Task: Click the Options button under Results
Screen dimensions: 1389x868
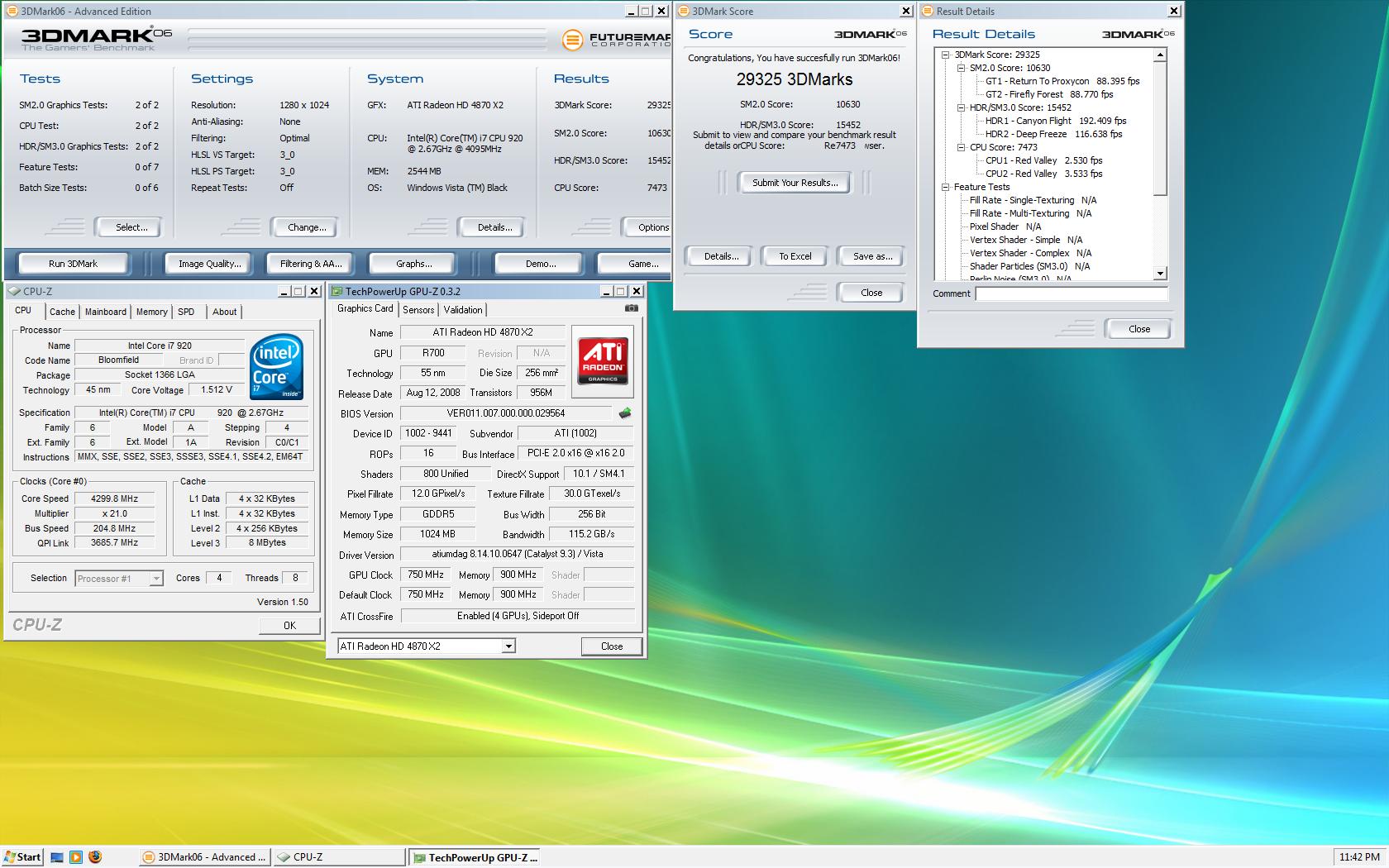Action: click(647, 227)
